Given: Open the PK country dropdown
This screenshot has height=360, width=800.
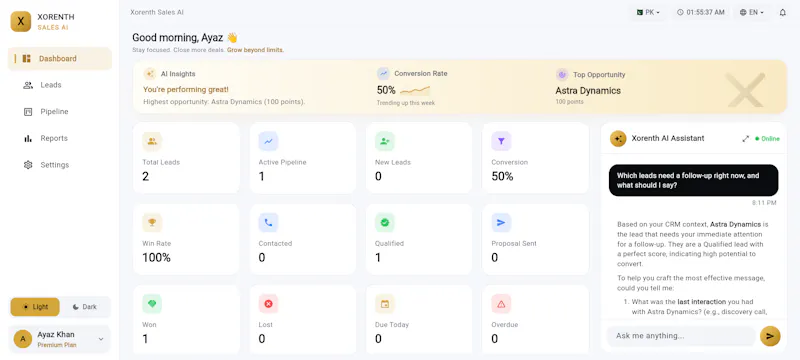Looking at the screenshot, I should pos(648,12).
